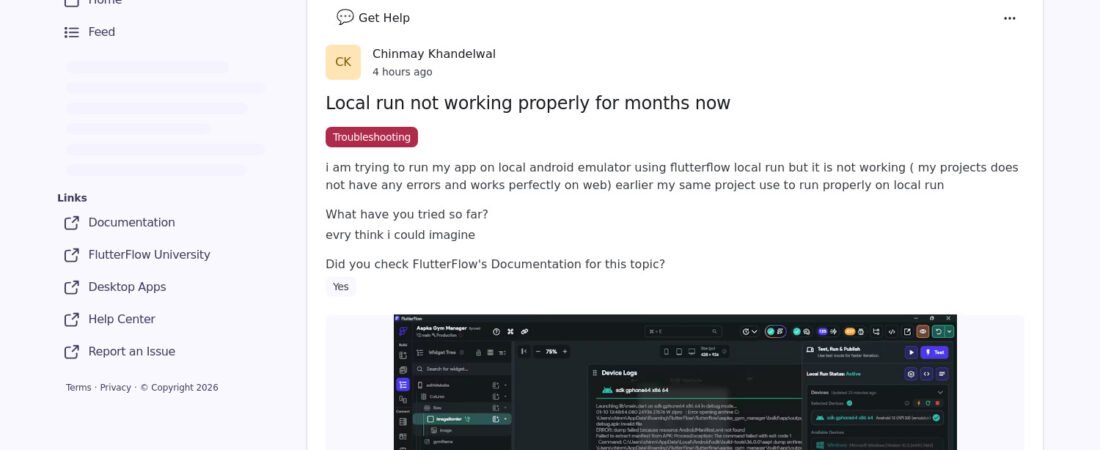Open the post options three-dot menu

pos(1010,18)
